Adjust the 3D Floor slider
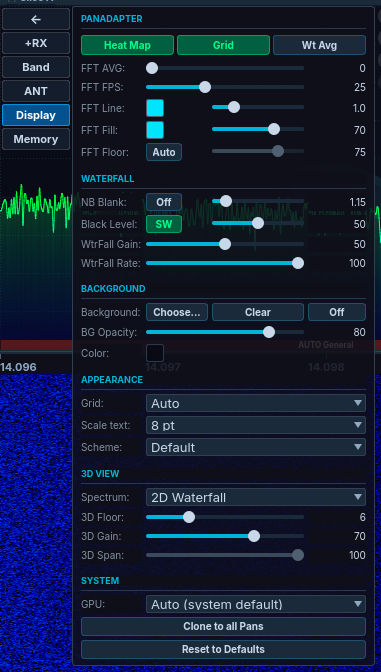The width and height of the screenshot is (381, 672). pos(225,517)
